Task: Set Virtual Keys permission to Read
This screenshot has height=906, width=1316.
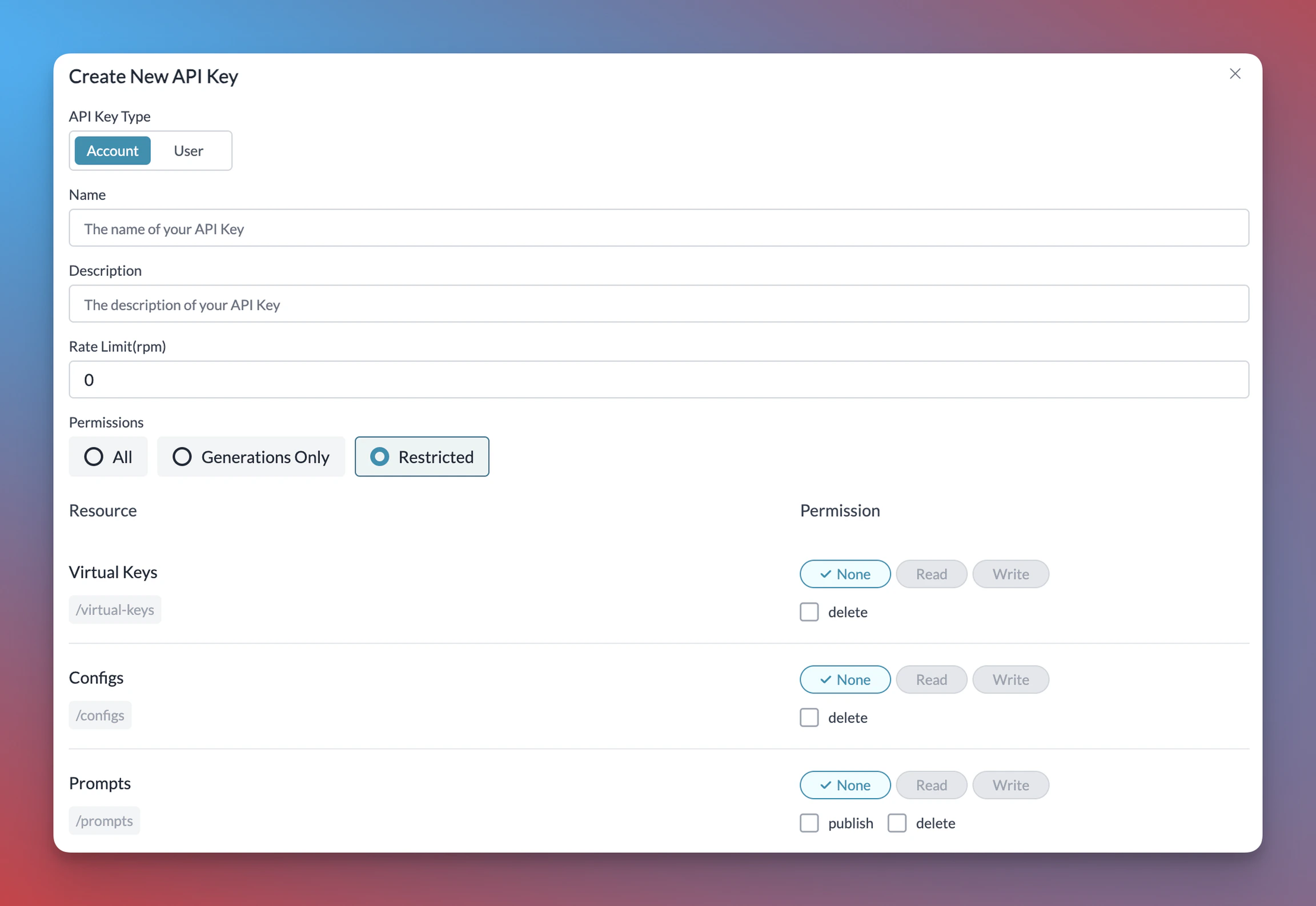Action: [931, 574]
